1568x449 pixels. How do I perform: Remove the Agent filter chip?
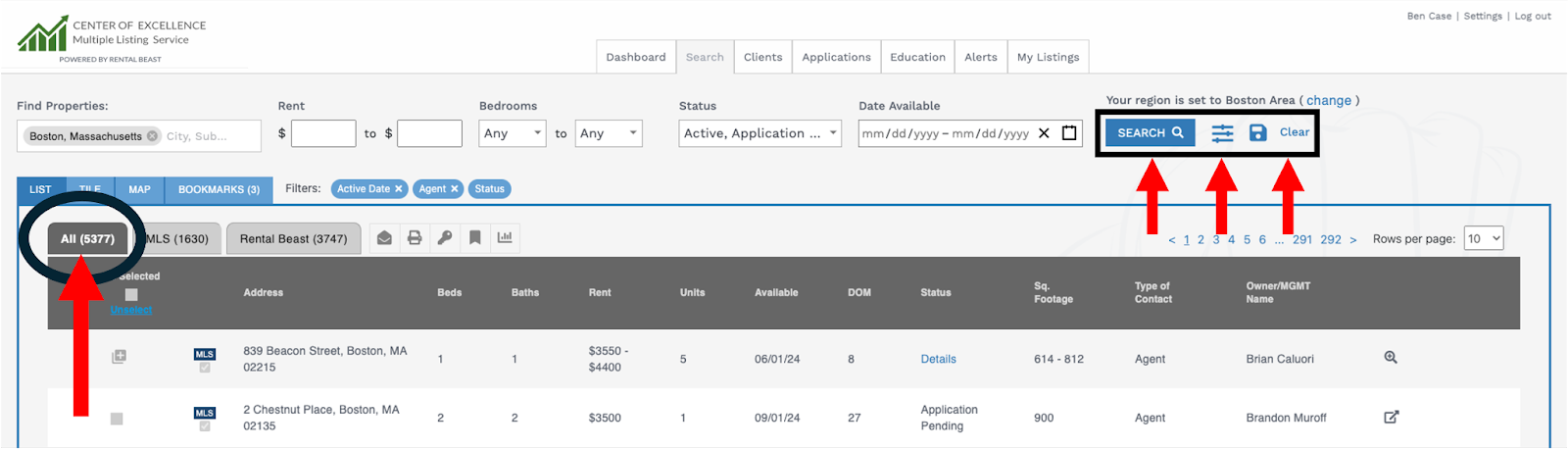[x=455, y=189]
